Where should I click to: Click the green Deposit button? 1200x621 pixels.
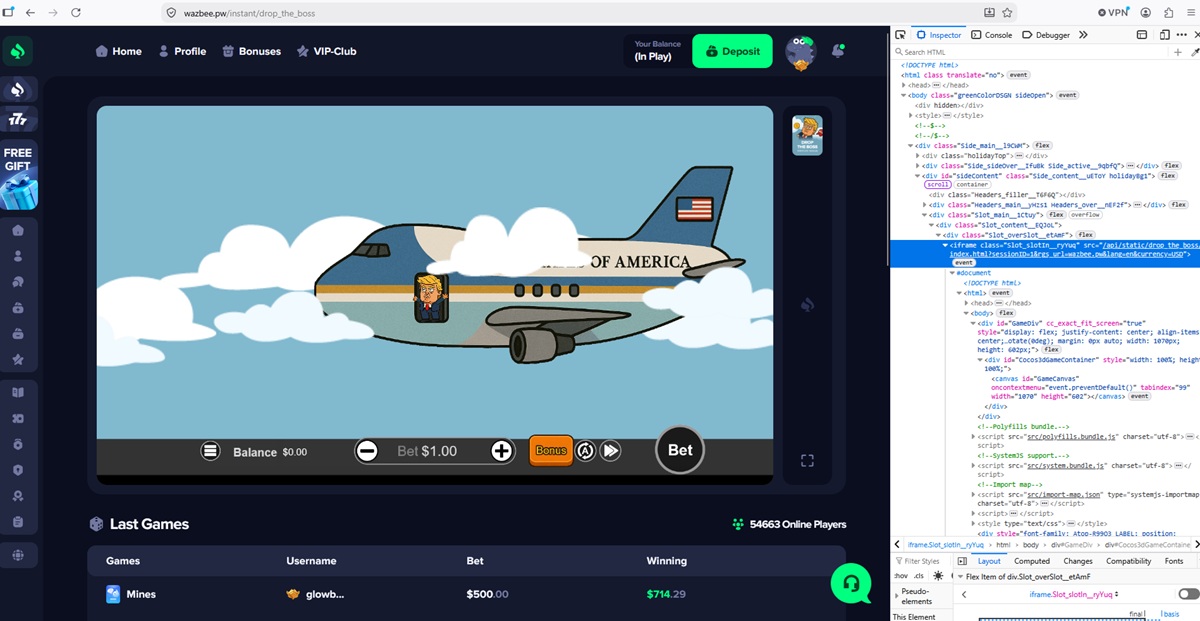tap(732, 51)
